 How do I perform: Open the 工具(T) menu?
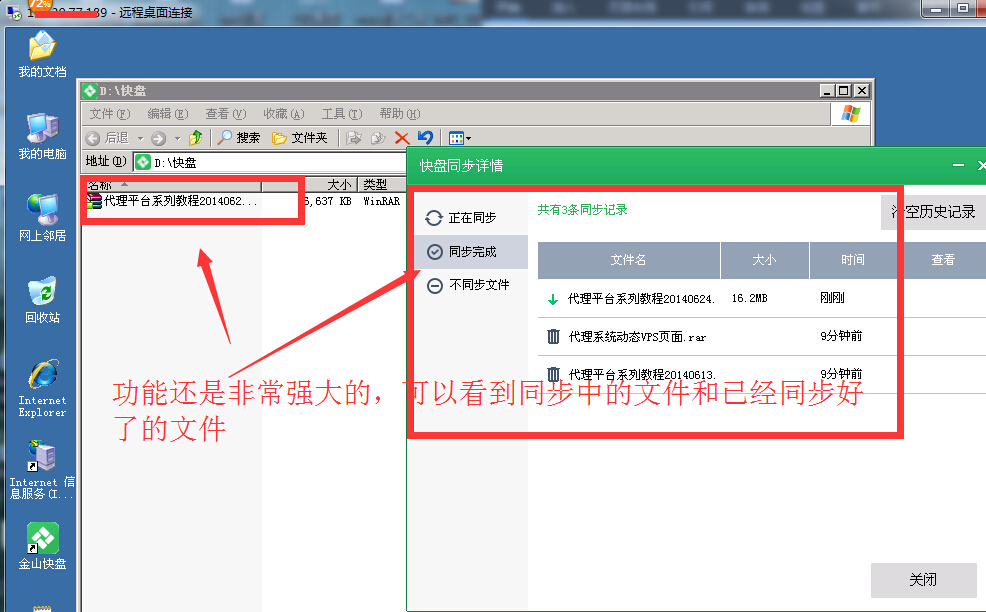click(342, 114)
